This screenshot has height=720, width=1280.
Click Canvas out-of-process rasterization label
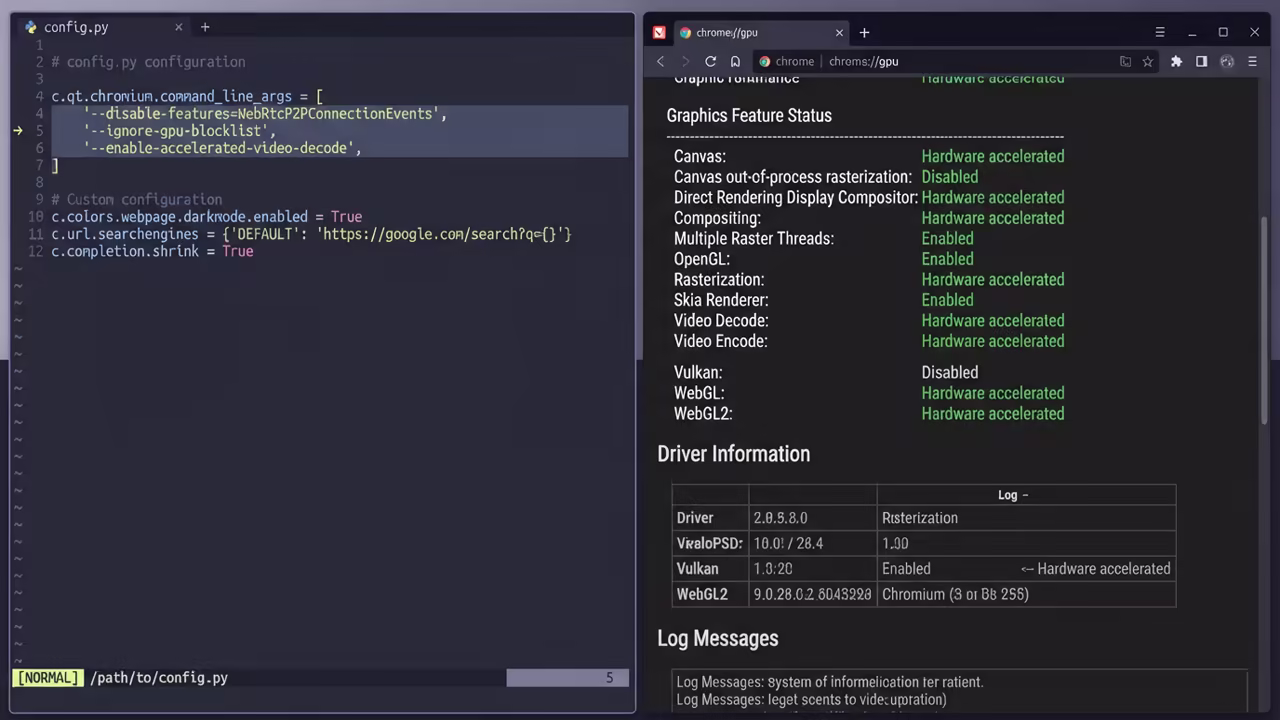(x=793, y=177)
